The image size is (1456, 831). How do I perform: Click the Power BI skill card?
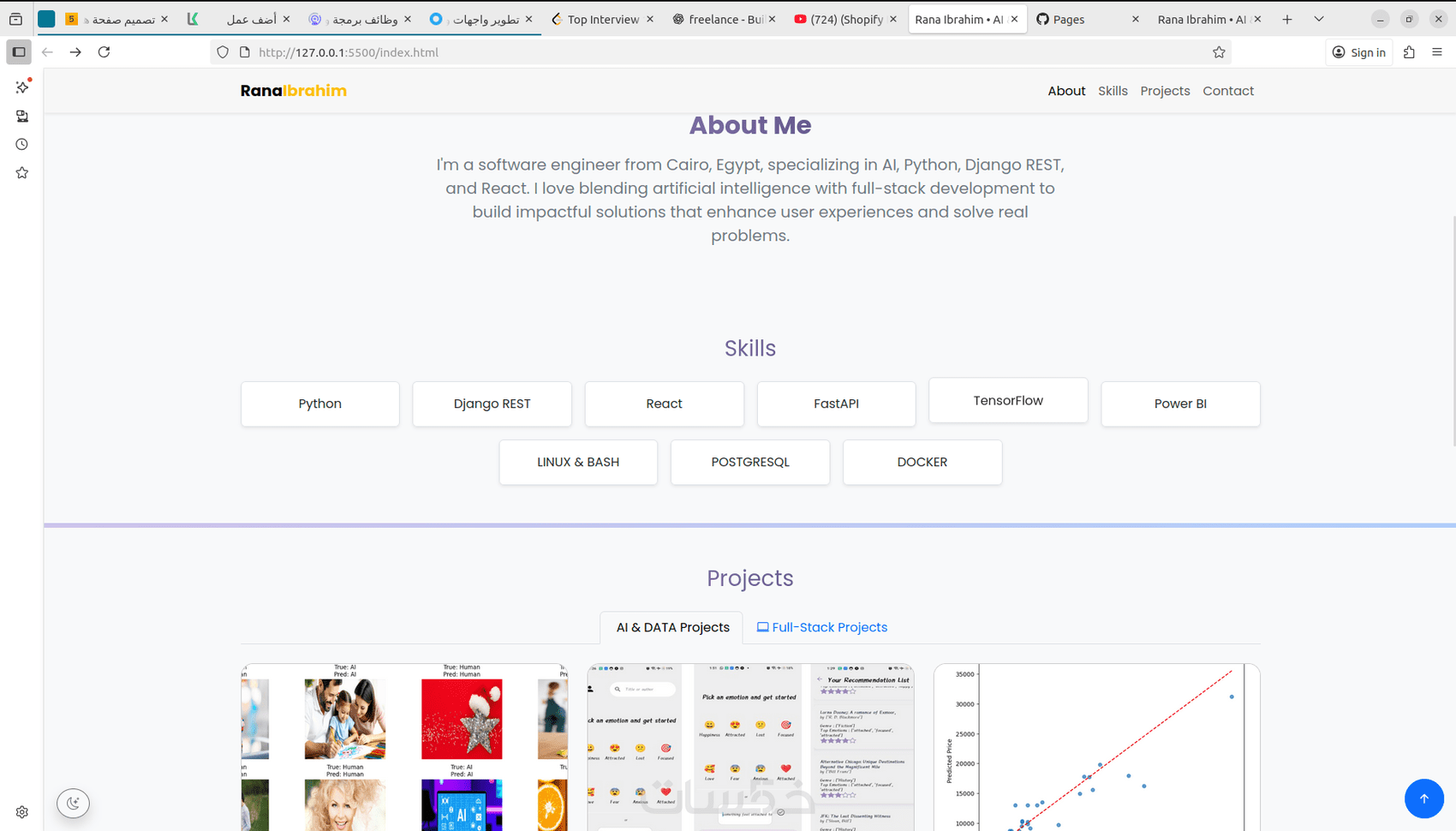pos(1180,404)
